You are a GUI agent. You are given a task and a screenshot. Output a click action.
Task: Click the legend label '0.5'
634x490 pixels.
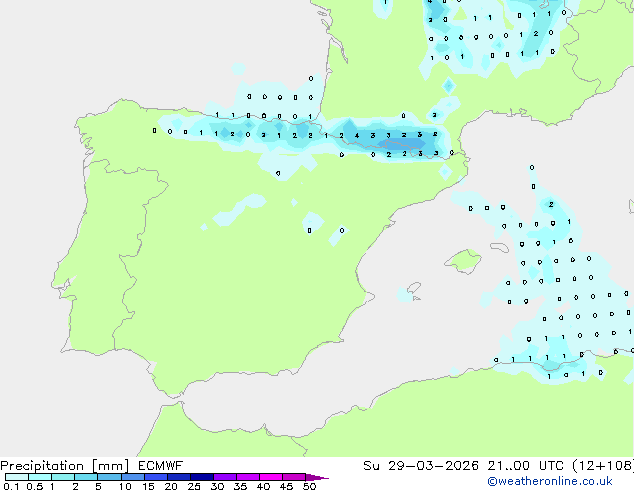click(x=35, y=486)
